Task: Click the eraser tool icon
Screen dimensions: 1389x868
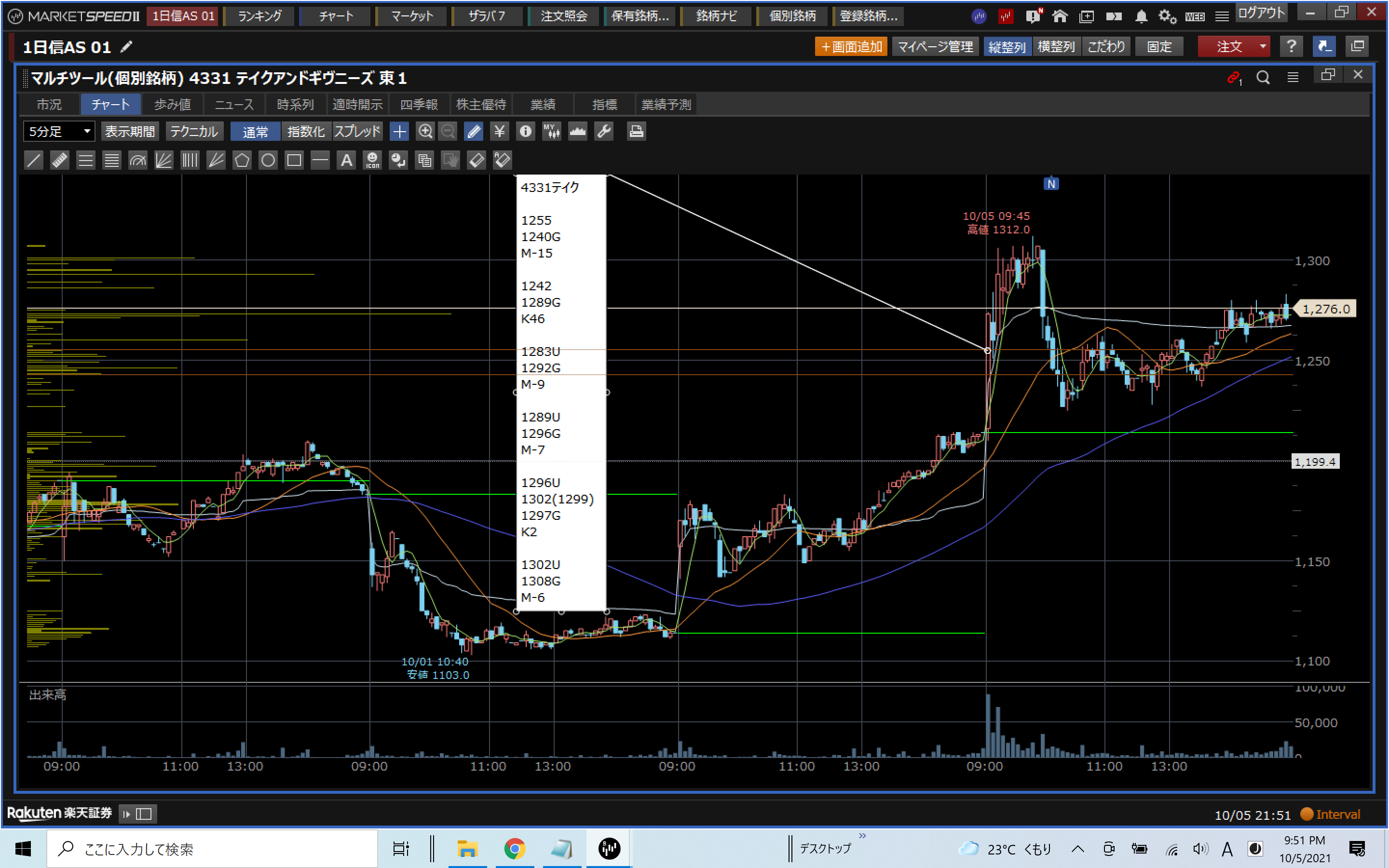Action: tap(477, 160)
